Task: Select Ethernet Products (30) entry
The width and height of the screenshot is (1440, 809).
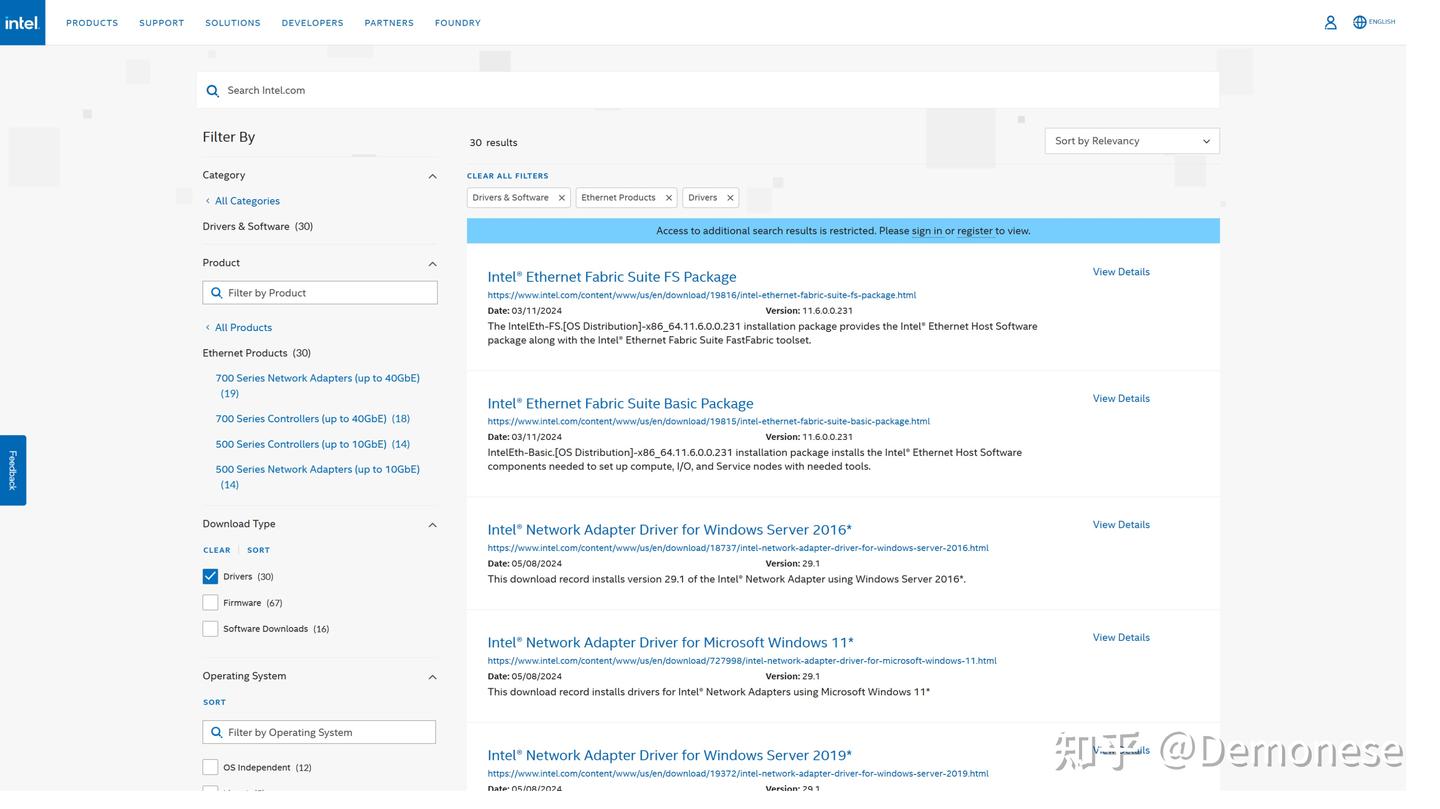Action: tap(257, 354)
